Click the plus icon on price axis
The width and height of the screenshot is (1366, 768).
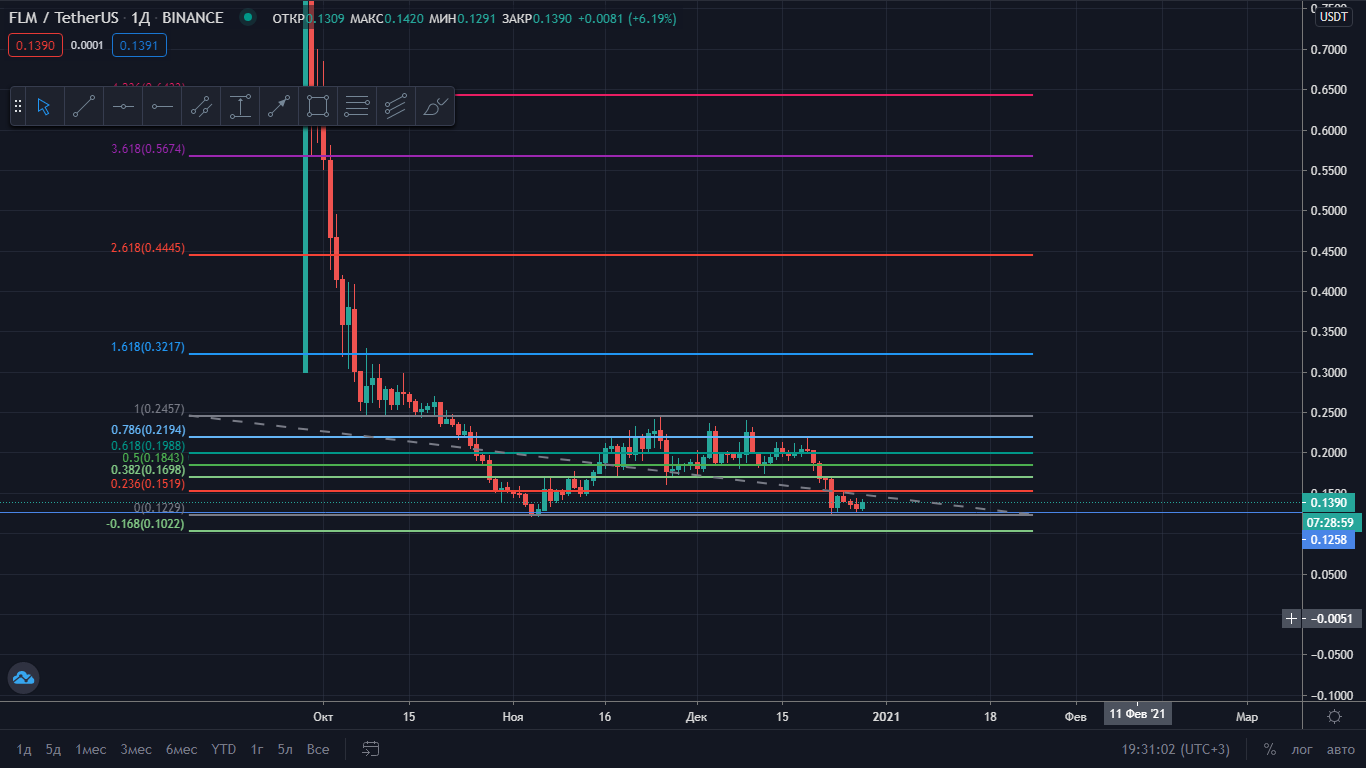[1292, 618]
